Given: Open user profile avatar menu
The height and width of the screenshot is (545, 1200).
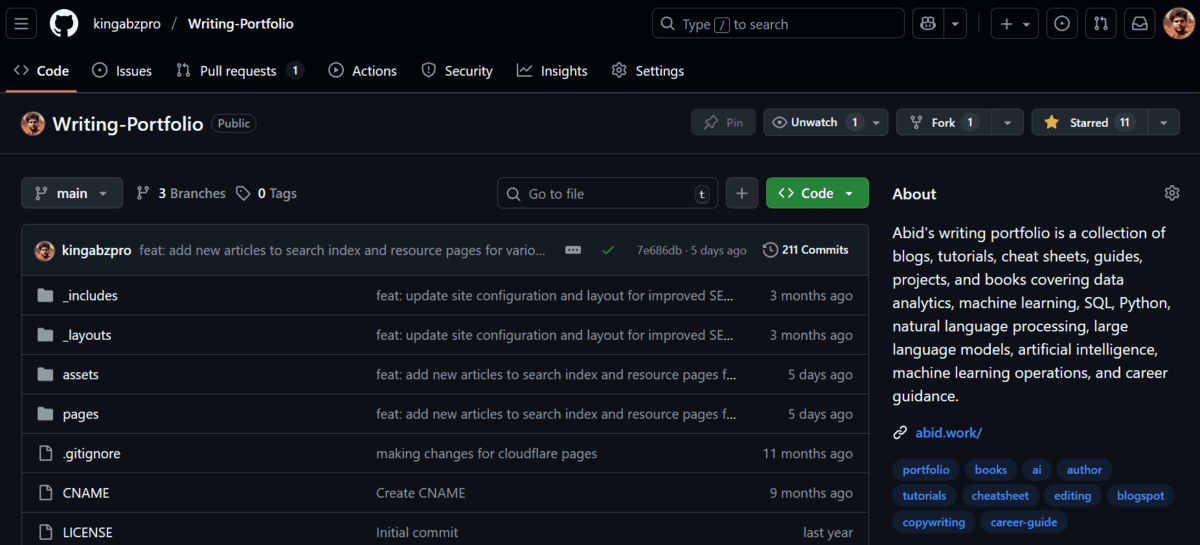Looking at the screenshot, I should click(1178, 24).
